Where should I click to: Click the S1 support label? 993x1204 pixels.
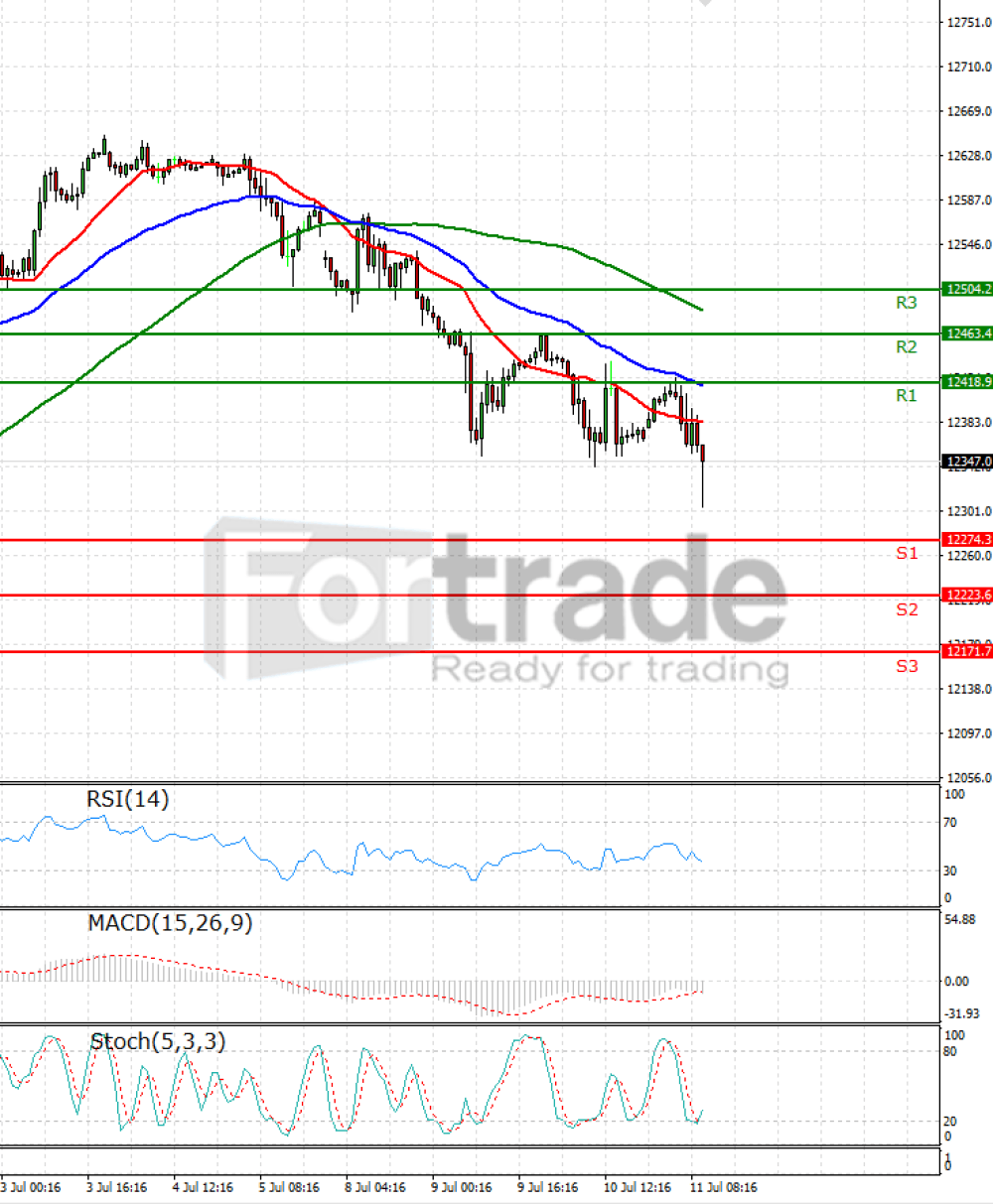click(907, 554)
